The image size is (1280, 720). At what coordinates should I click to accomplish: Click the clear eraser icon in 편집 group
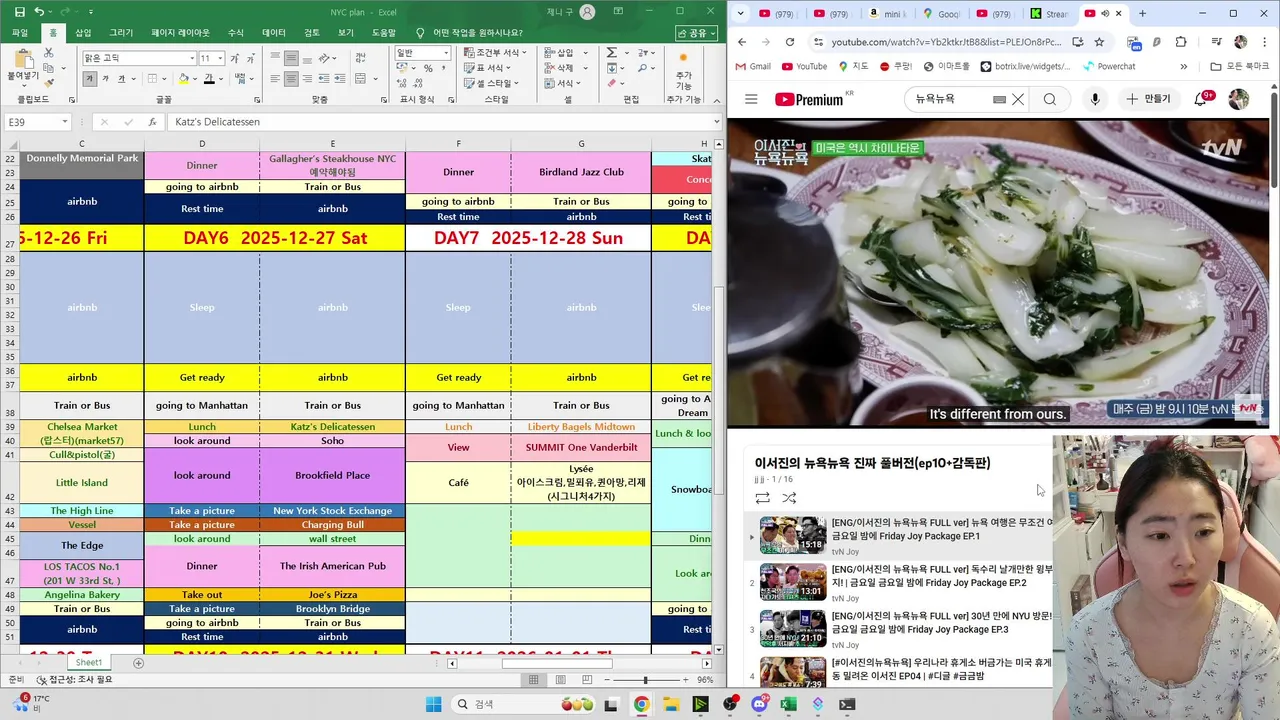611,83
